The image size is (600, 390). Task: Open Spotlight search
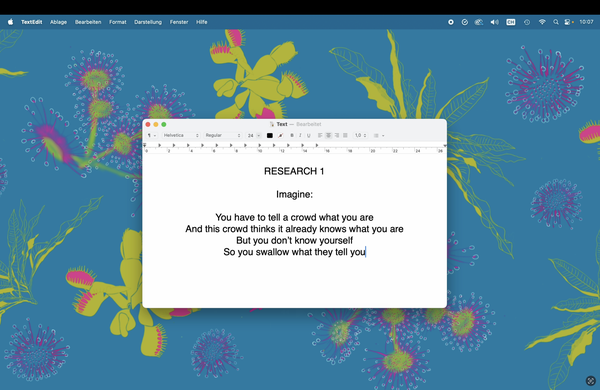[556, 22]
